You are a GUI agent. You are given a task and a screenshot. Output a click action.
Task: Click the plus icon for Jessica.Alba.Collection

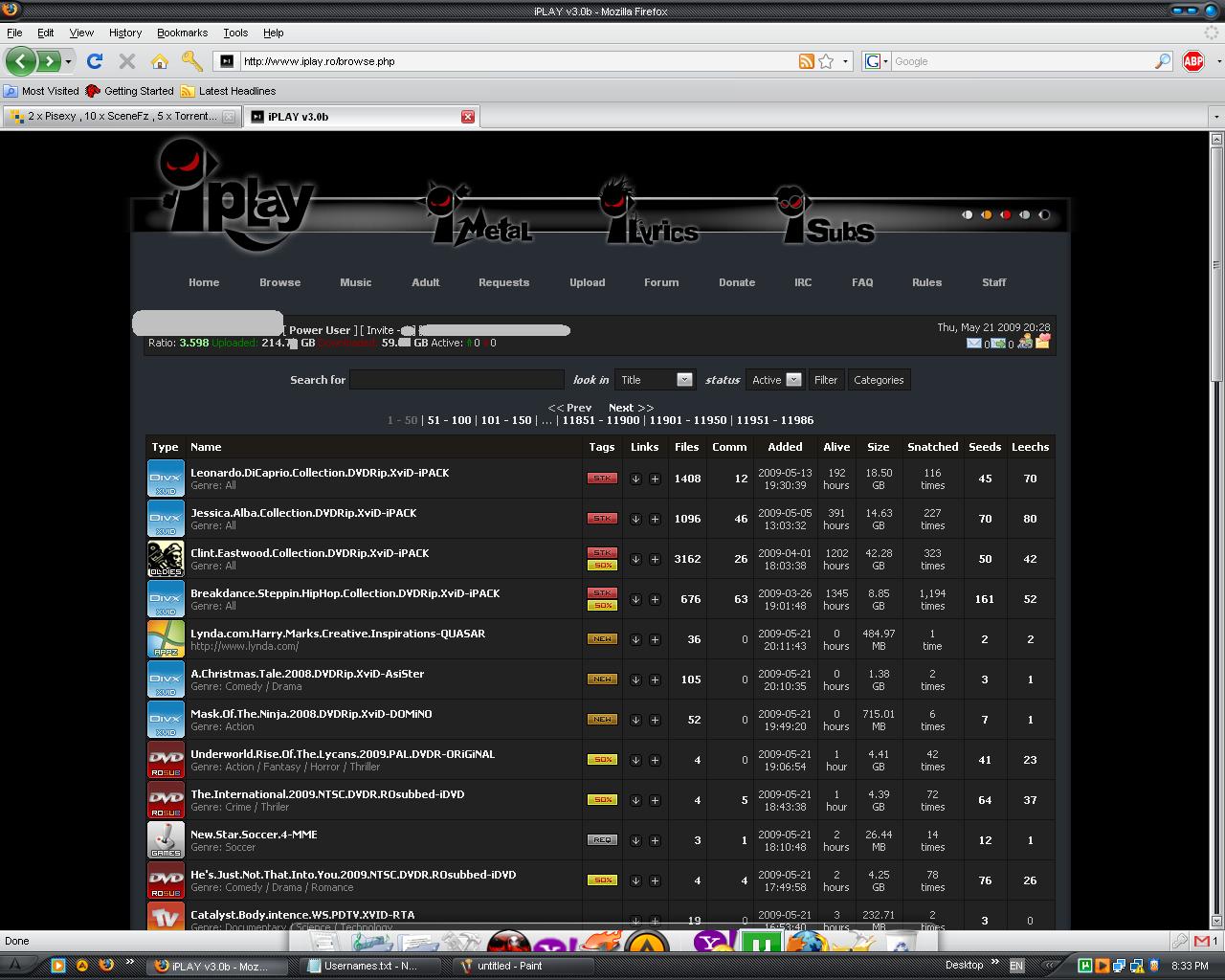655,519
